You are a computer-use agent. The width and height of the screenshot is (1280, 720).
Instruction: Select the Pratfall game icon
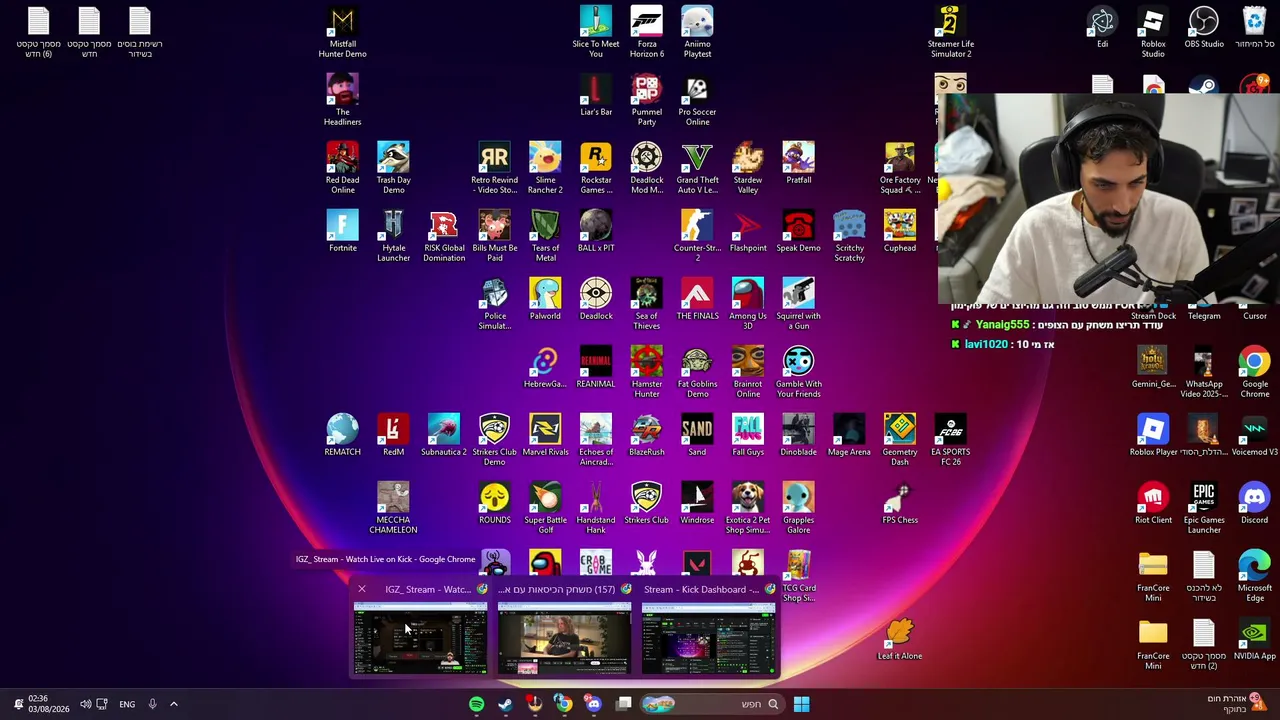click(798, 163)
